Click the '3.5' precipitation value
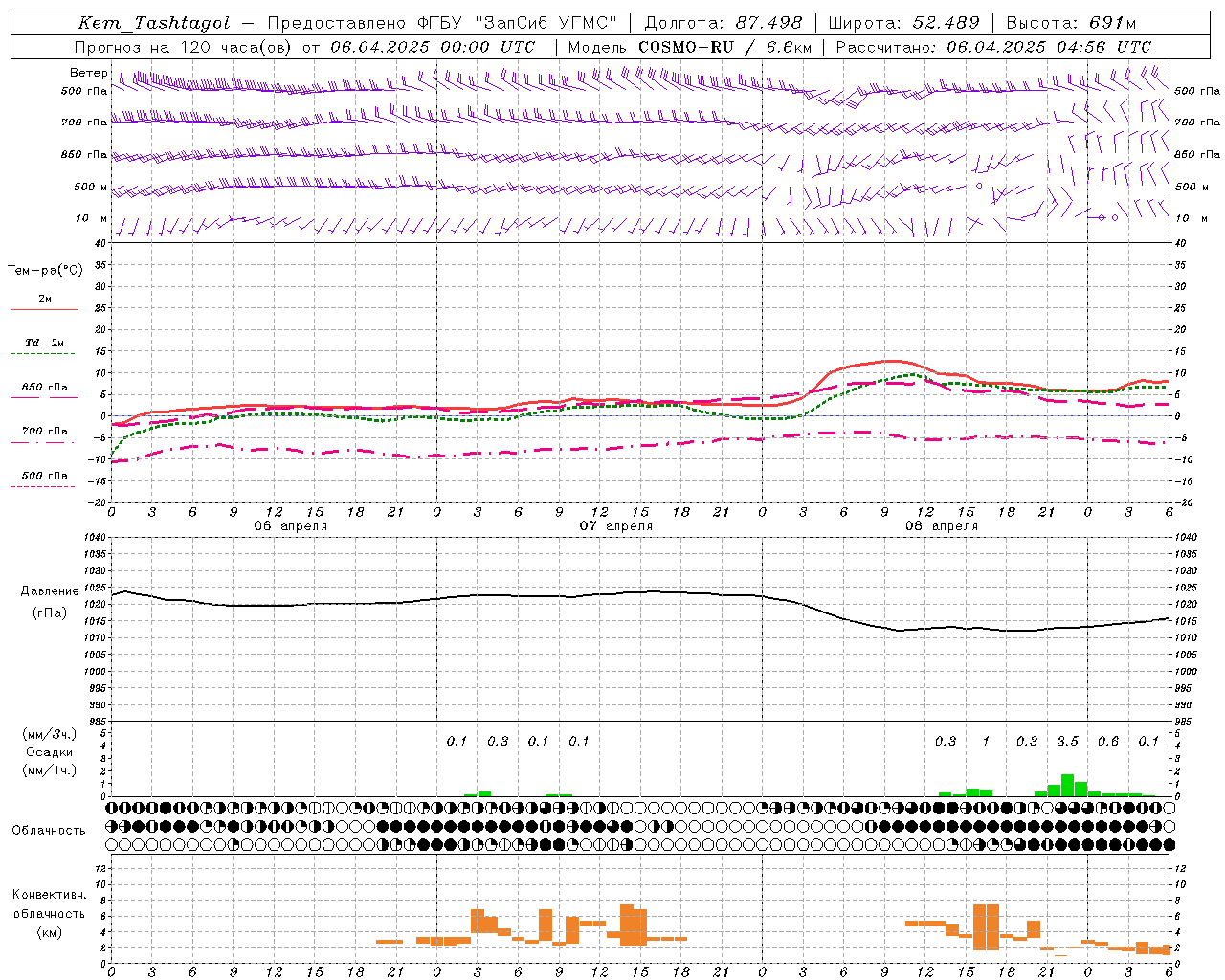Screen dimensions: 1225x980 pyautogui.click(x=1067, y=742)
